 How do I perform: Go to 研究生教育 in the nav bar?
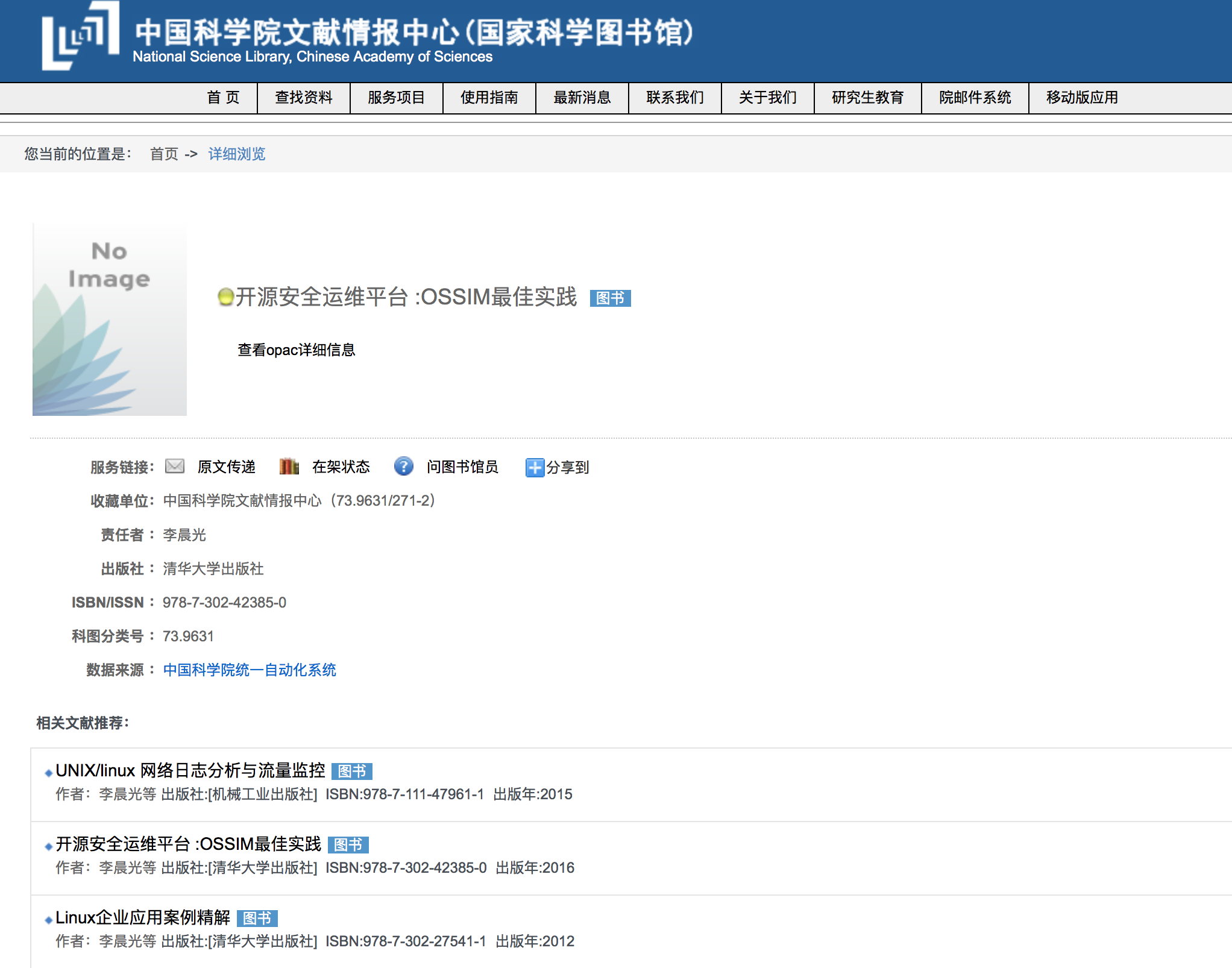(x=868, y=98)
